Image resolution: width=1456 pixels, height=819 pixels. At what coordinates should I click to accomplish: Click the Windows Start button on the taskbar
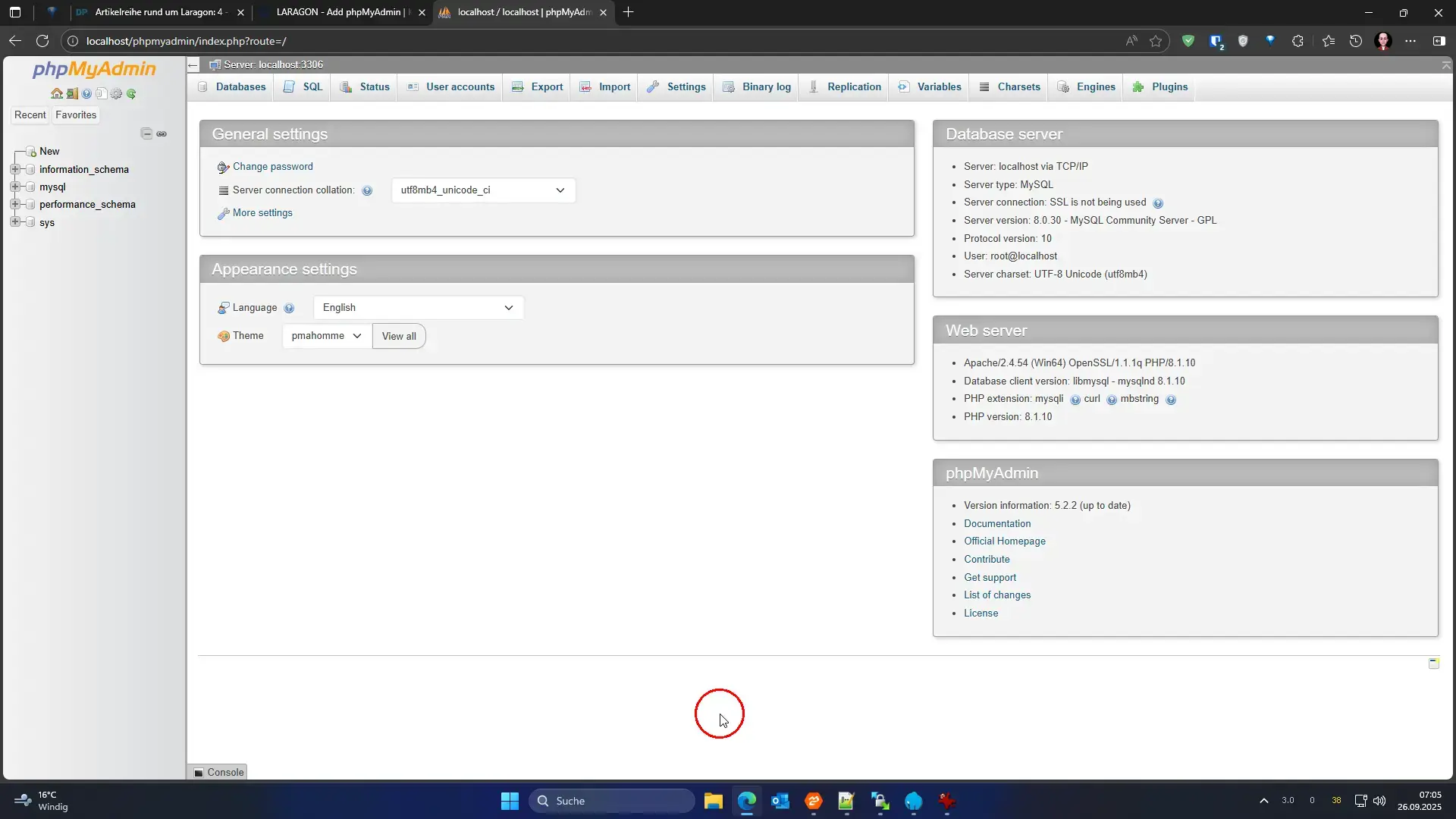pyautogui.click(x=510, y=801)
